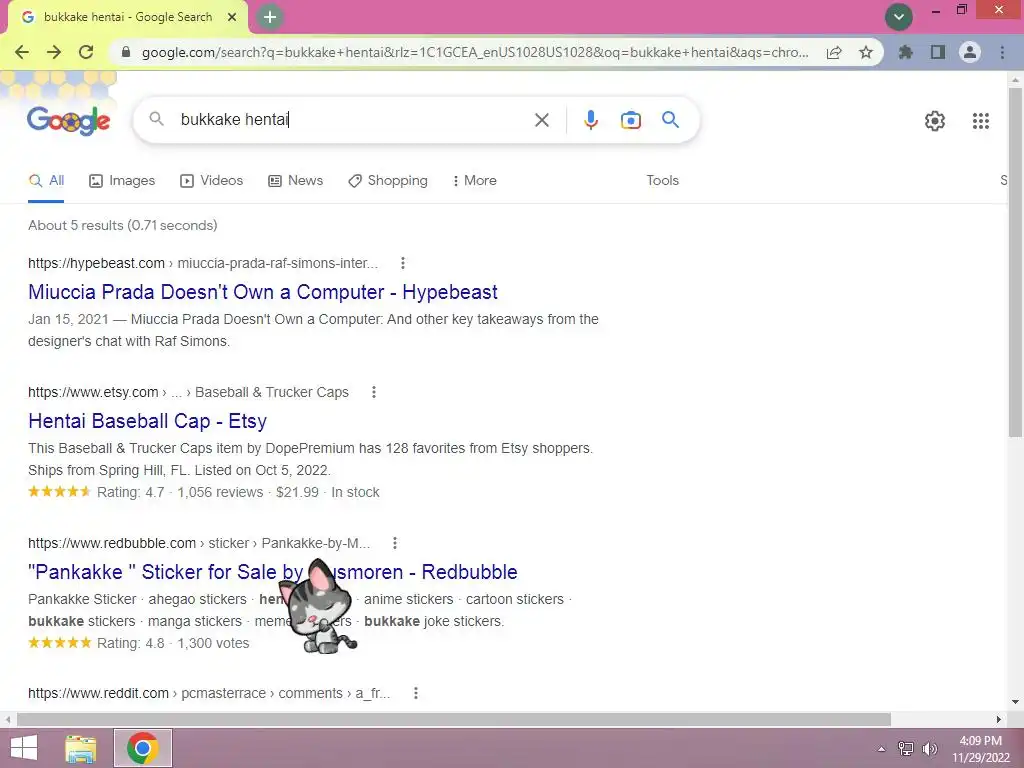Open Chrome extensions puzzle icon
The height and width of the screenshot is (768, 1024).
click(905, 52)
